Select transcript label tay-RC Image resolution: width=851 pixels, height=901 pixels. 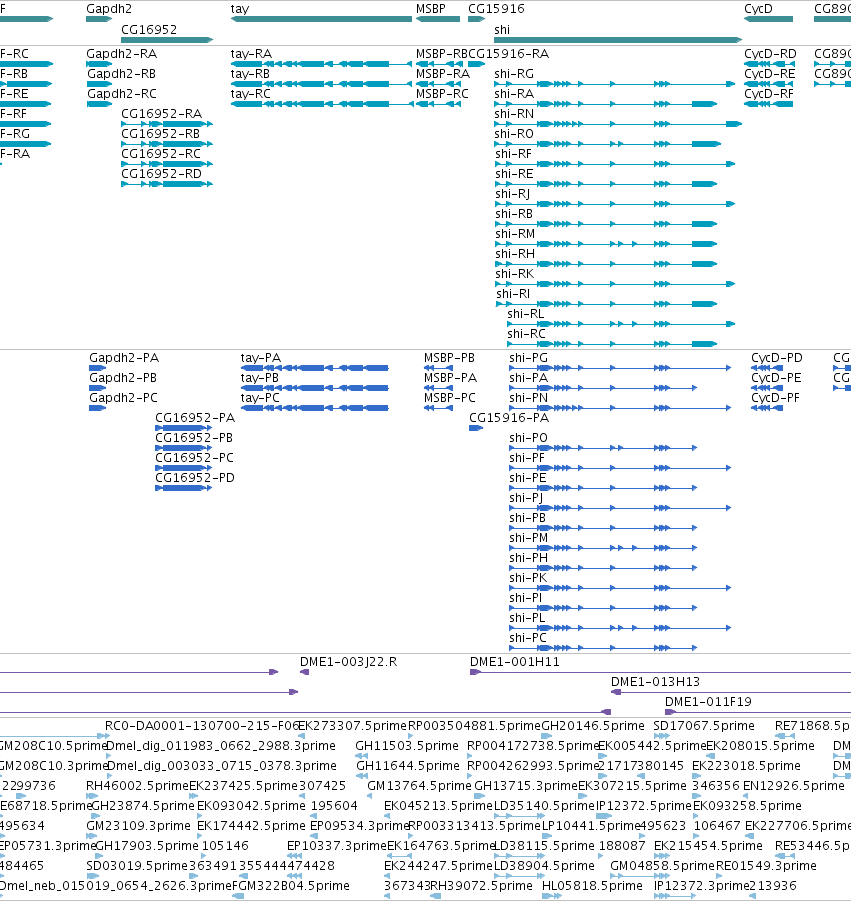pos(251,94)
